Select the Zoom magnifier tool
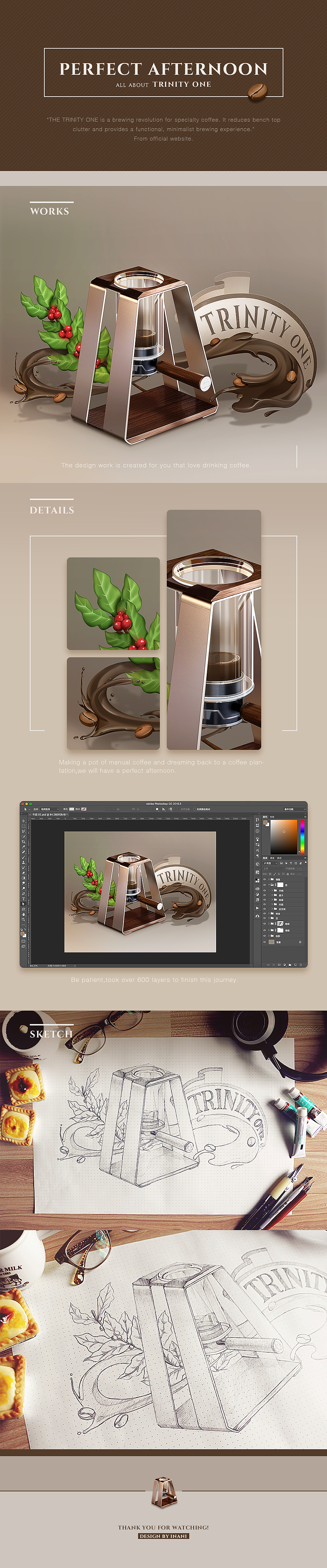This screenshot has width=327, height=1568. (x=24, y=920)
